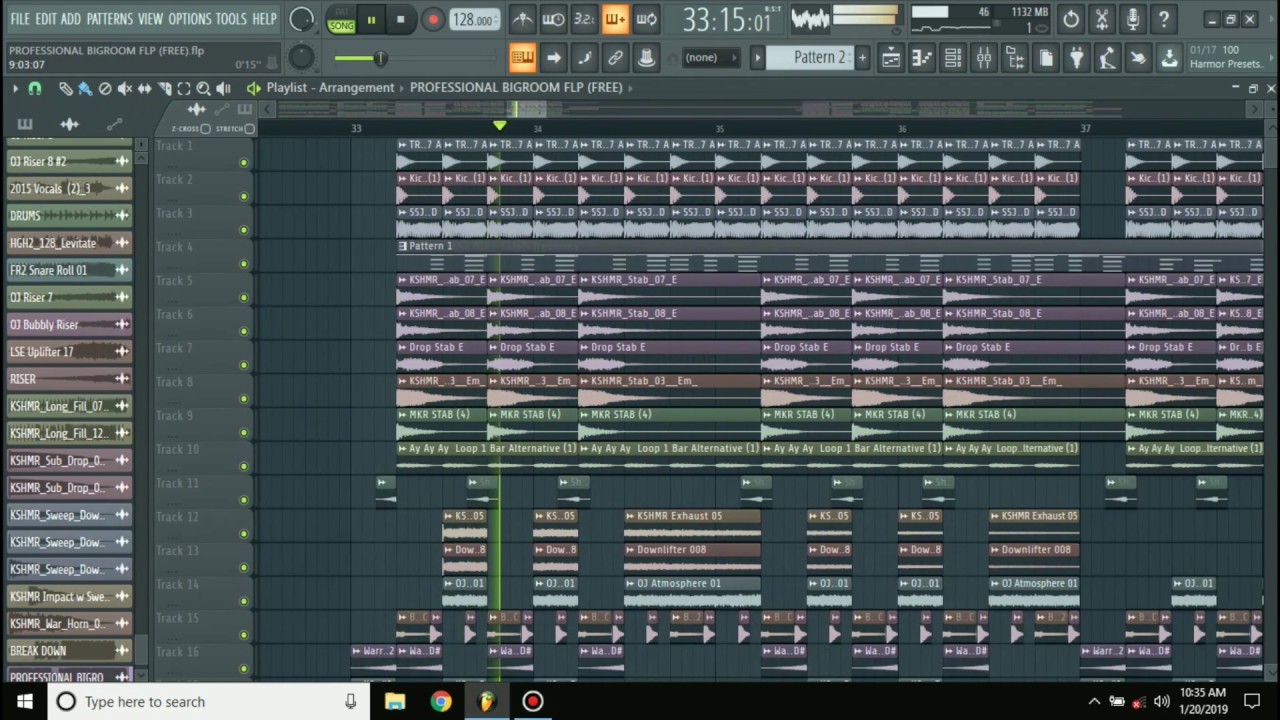
Task: Open the EDIT menu
Action: 46,19
